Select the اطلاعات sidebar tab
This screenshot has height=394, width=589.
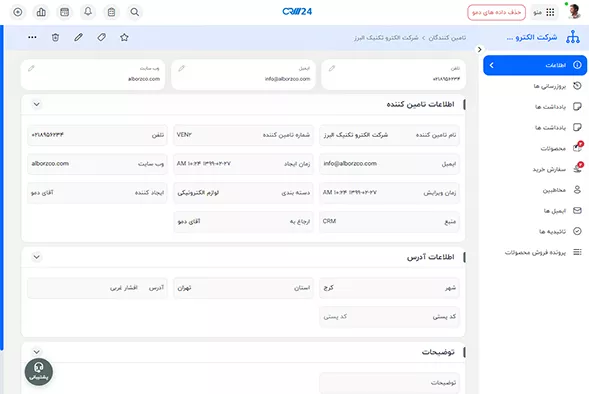pyautogui.click(x=535, y=65)
